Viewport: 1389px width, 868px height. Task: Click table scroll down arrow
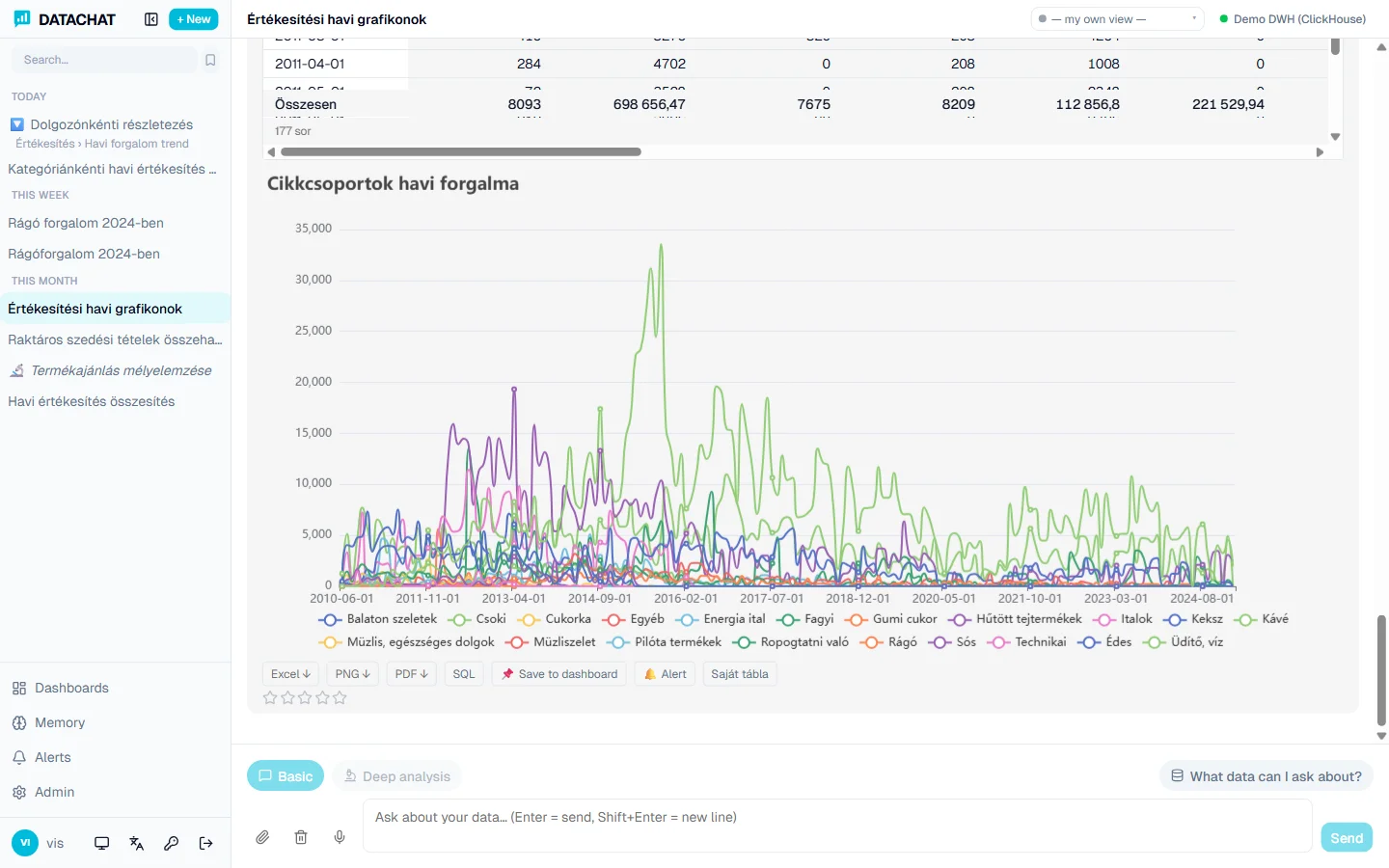coord(1335,137)
